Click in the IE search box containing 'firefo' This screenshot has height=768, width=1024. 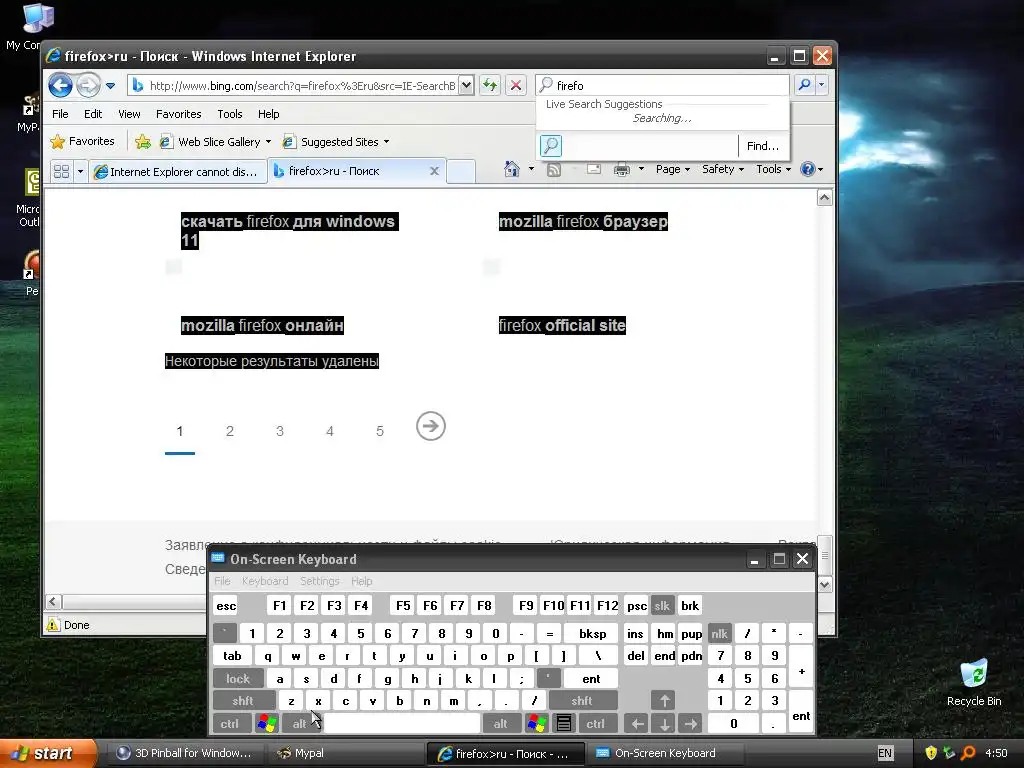tap(663, 85)
